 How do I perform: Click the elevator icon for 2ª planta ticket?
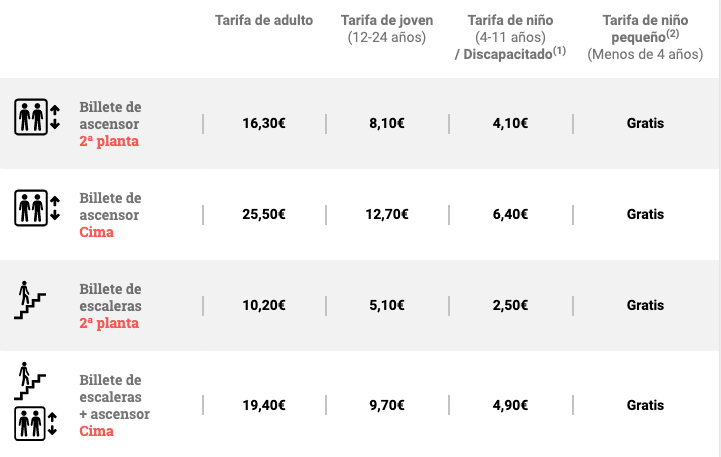[x=38, y=117]
